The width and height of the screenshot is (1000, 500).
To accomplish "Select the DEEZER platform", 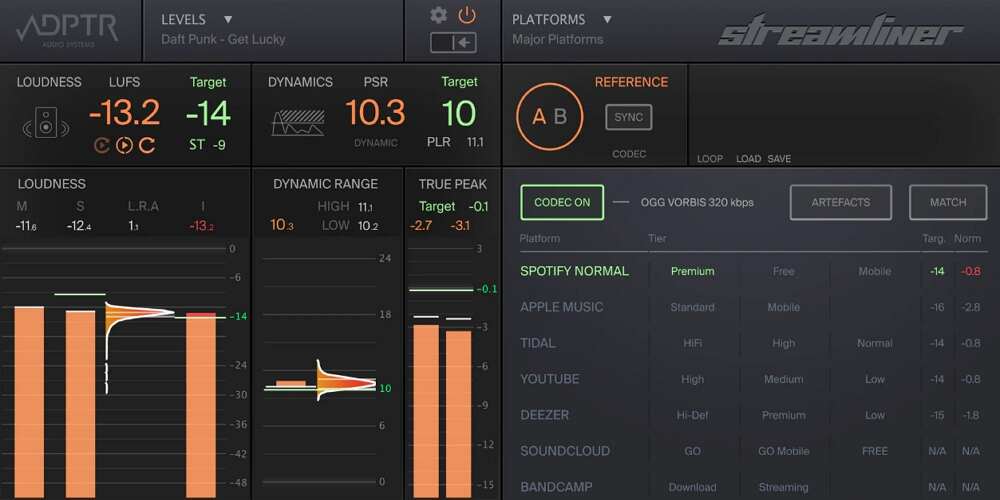I will tap(545, 415).
